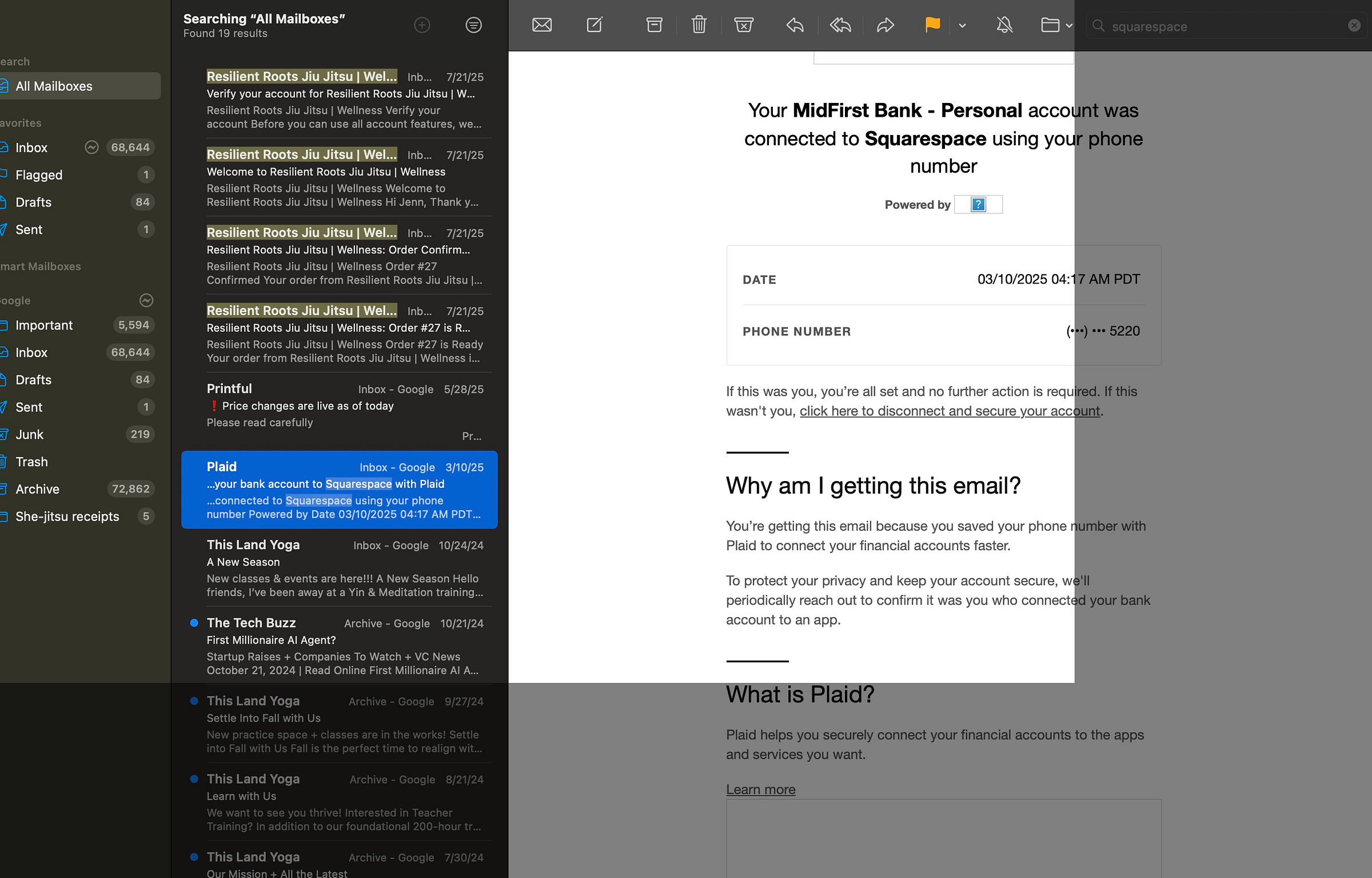1372x878 pixels.
Task: Delete the selected message with trash icon
Action: (699, 25)
